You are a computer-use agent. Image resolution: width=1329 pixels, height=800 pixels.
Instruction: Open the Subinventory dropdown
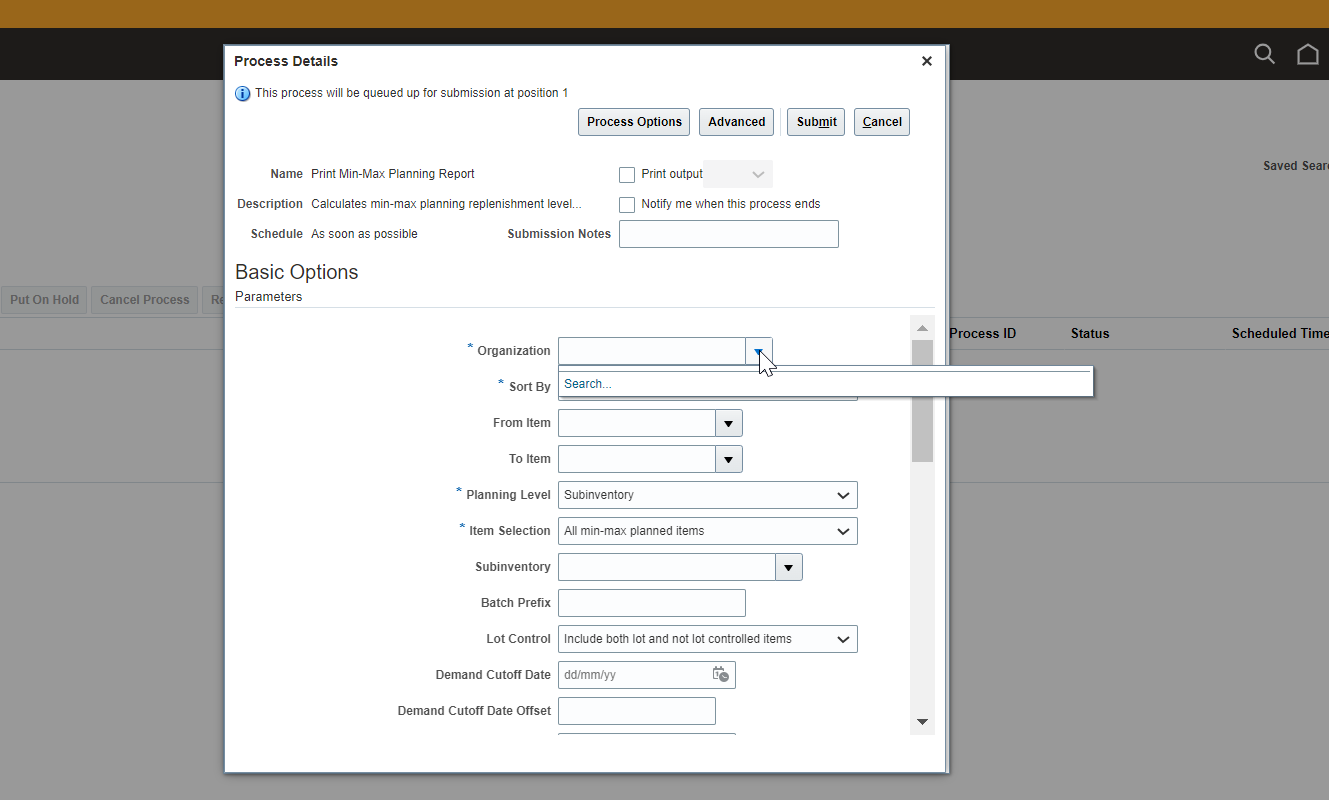click(x=789, y=567)
